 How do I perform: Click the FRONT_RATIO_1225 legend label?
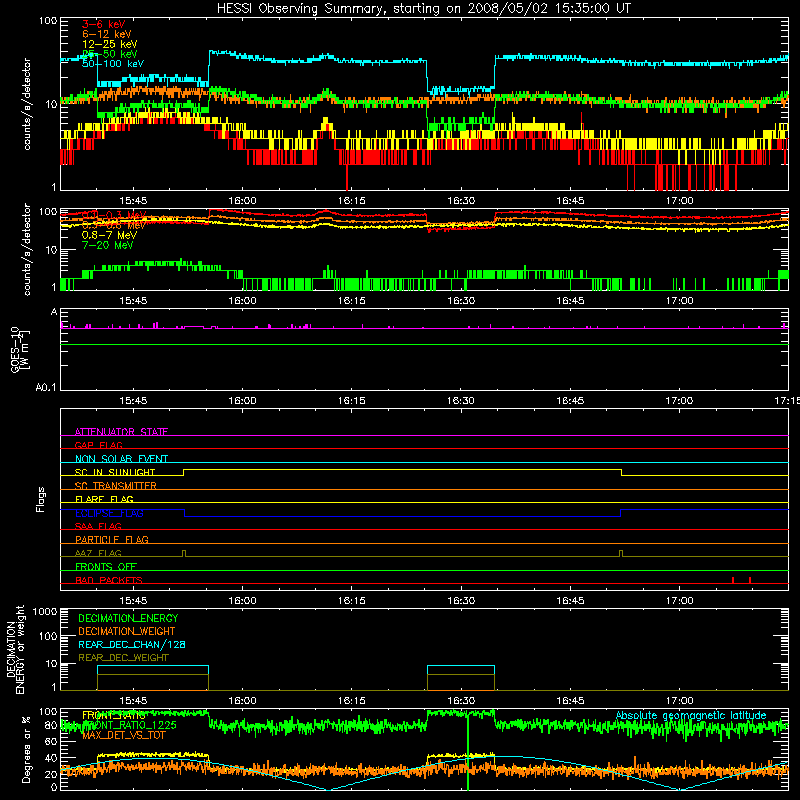point(129,725)
